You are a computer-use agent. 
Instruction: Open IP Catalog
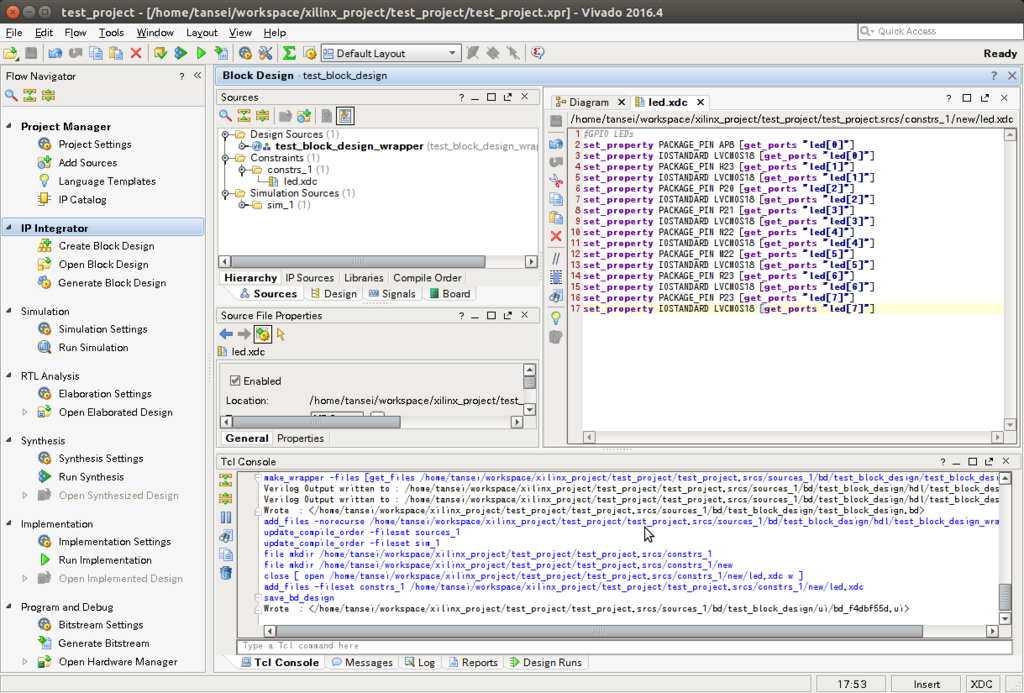coord(82,200)
